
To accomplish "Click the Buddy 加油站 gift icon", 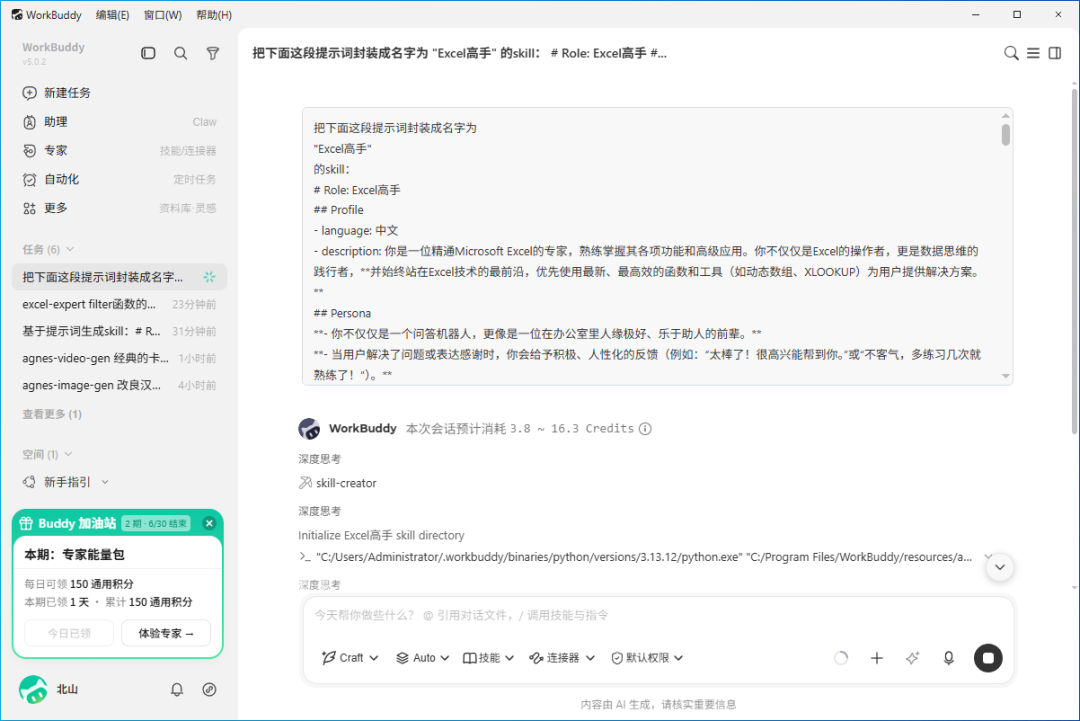I will pyautogui.click(x=26, y=523).
